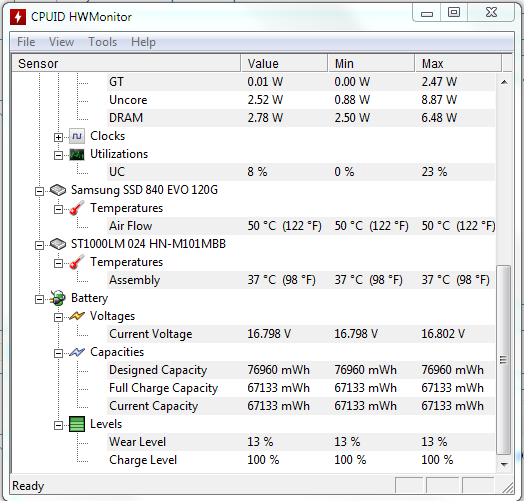Close the HWMonitor window
524x501 pixels.
[x=491, y=13]
